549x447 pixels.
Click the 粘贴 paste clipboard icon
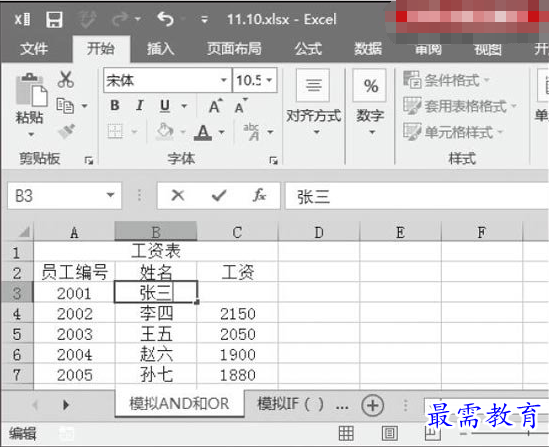click(x=31, y=90)
